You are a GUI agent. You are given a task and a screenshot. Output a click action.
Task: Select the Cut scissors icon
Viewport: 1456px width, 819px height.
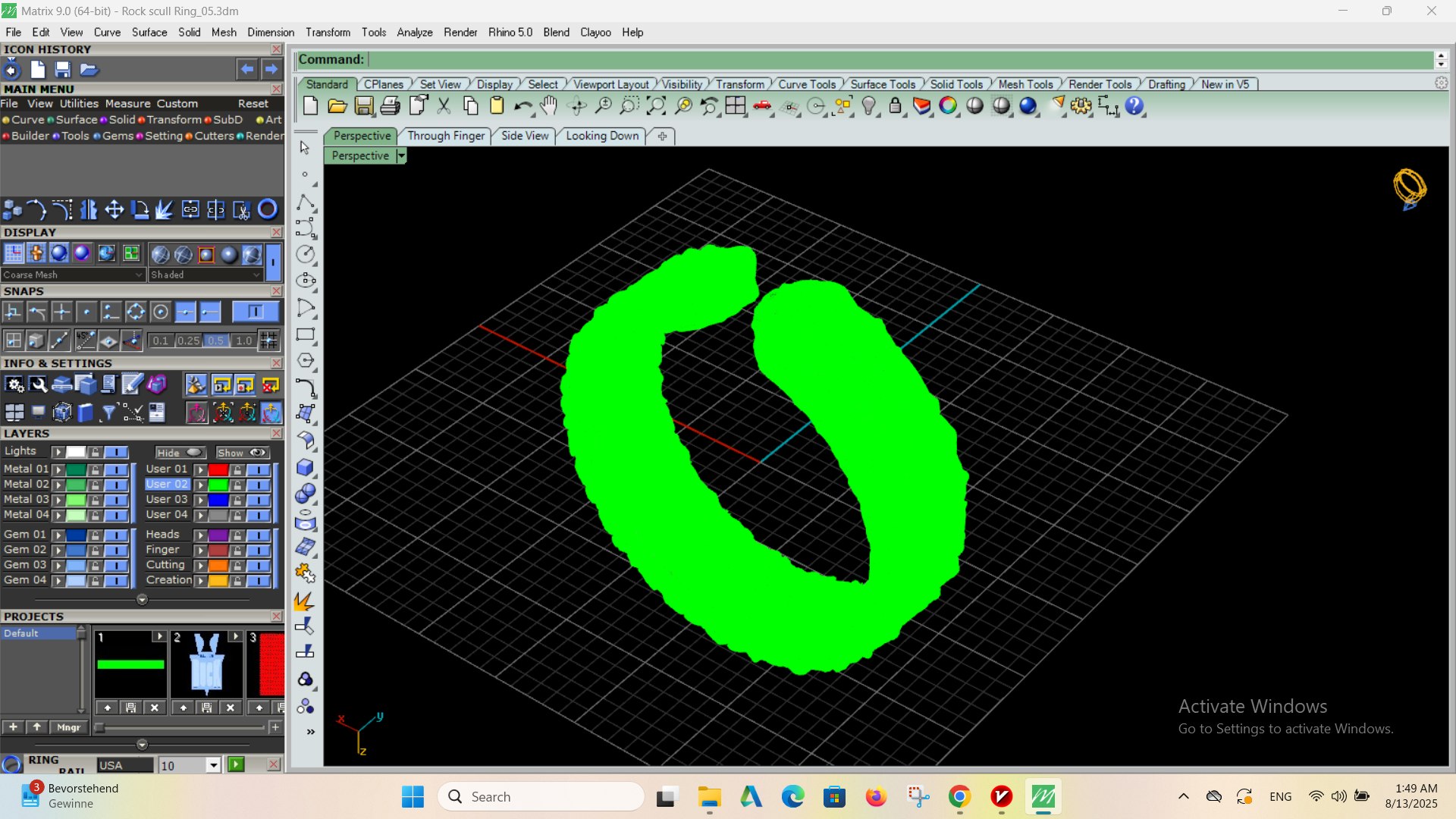point(444,106)
